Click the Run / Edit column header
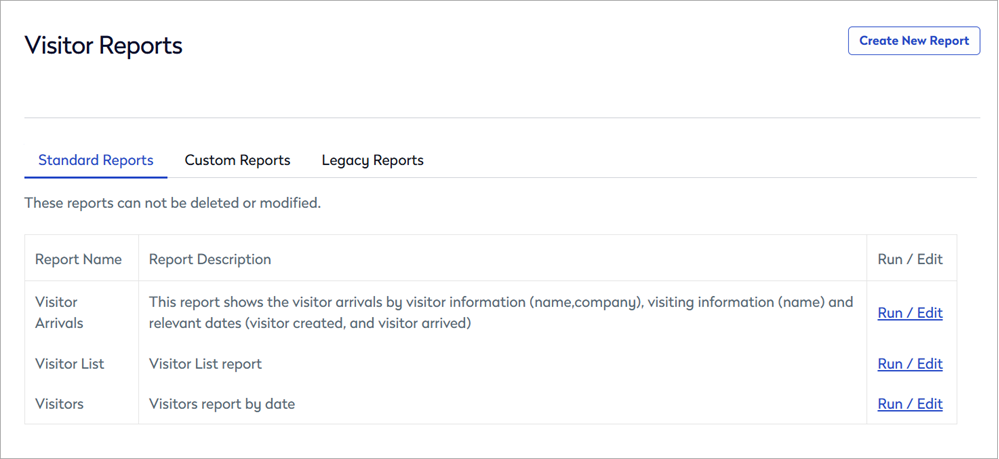The image size is (999, 459). (x=909, y=259)
